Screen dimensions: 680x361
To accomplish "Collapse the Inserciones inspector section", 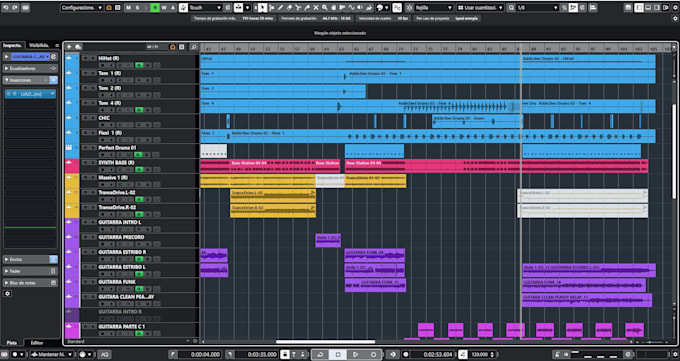I will (x=30, y=80).
